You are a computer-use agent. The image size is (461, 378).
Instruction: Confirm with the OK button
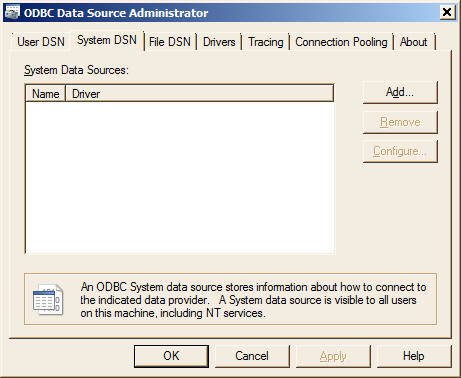(x=171, y=356)
